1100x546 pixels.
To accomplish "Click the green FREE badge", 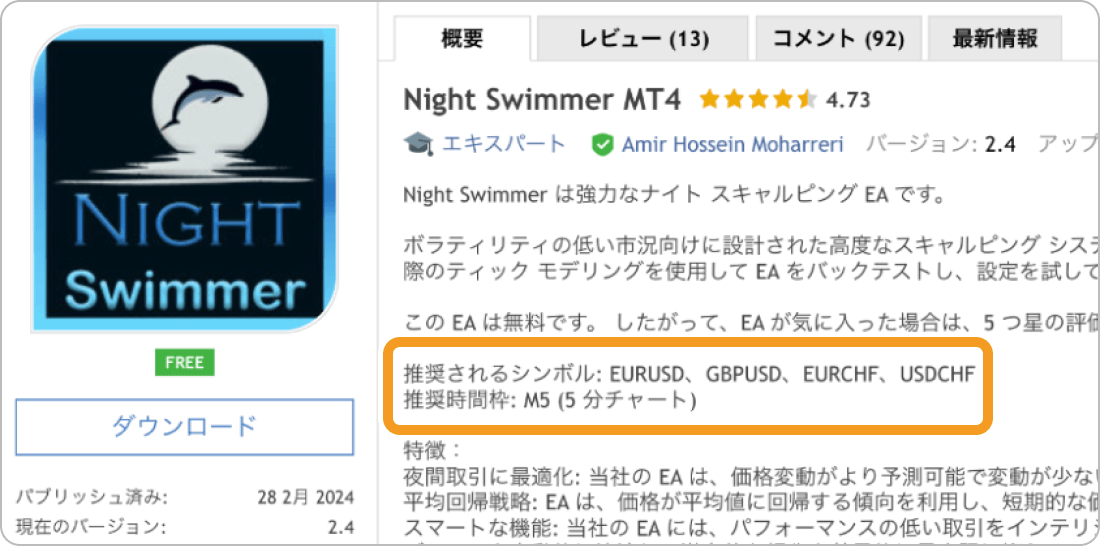I will pyautogui.click(x=184, y=363).
